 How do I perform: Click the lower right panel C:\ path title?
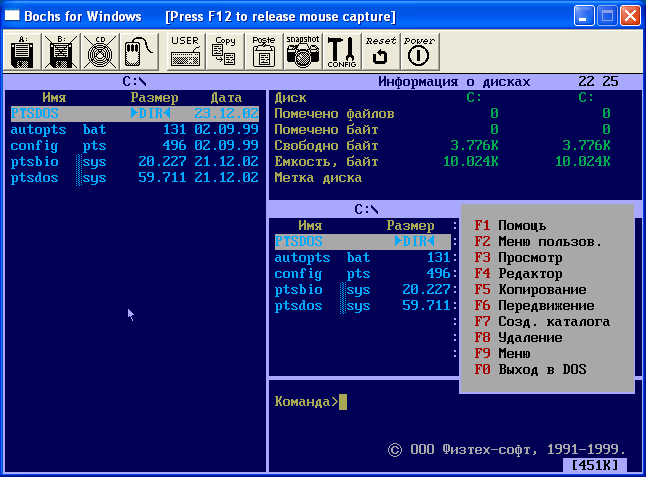(366, 209)
